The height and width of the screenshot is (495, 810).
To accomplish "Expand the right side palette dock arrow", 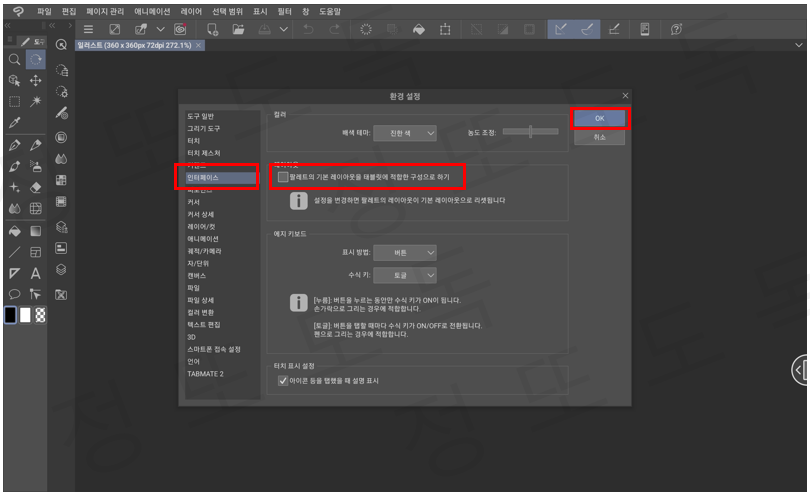I will (x=799, y=370).
